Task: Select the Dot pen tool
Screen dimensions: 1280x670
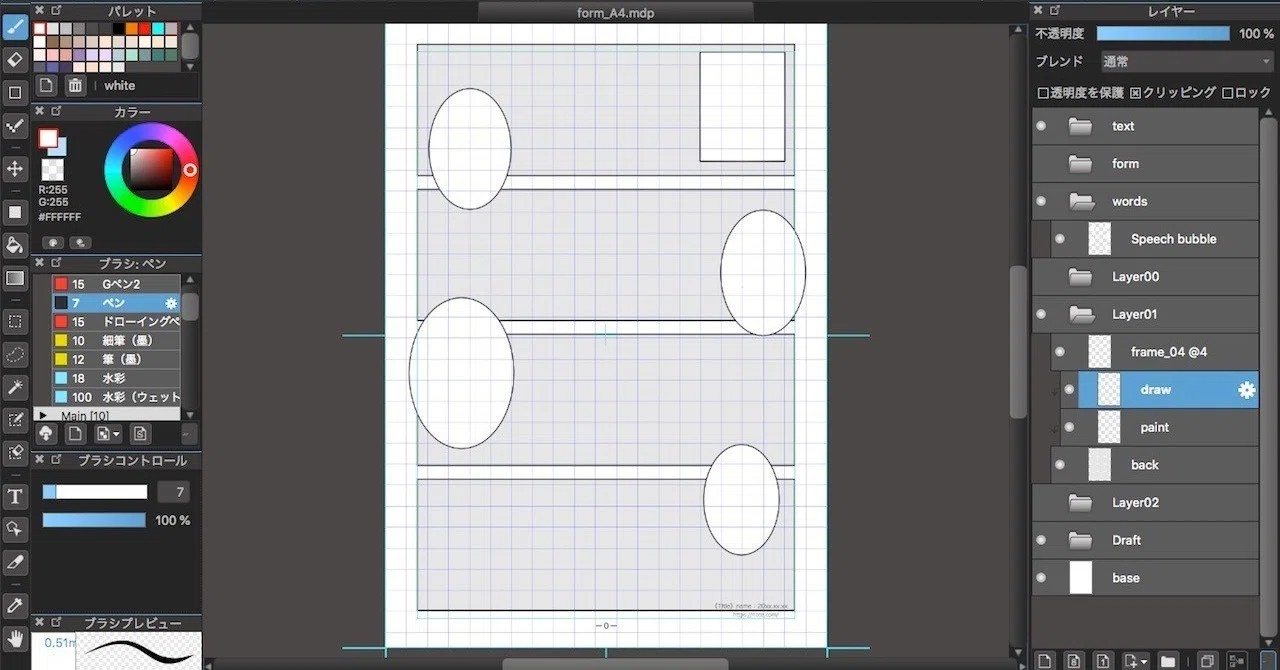Action: 15,125
